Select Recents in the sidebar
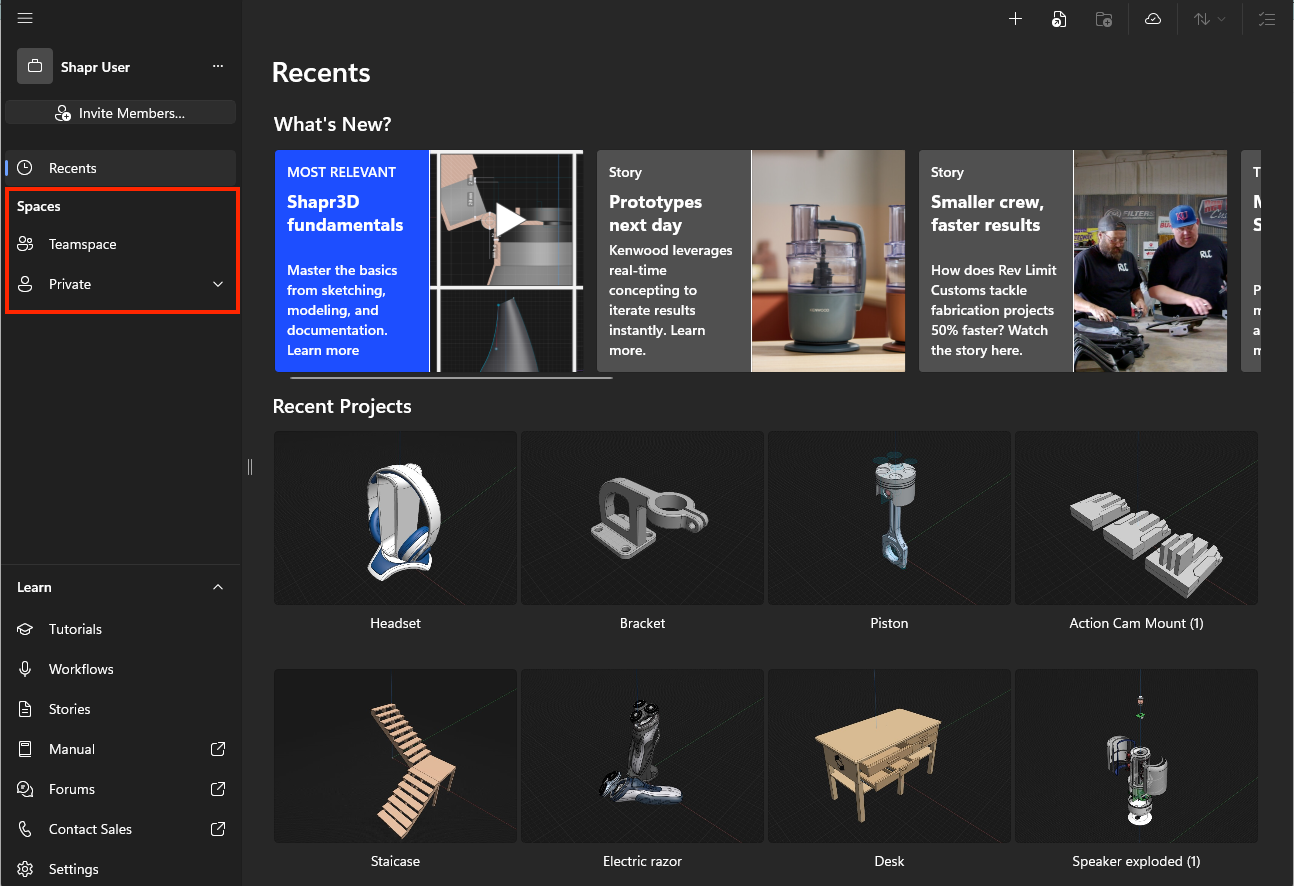Viewport: 1294px width, 886px height. tap(121, 168)
